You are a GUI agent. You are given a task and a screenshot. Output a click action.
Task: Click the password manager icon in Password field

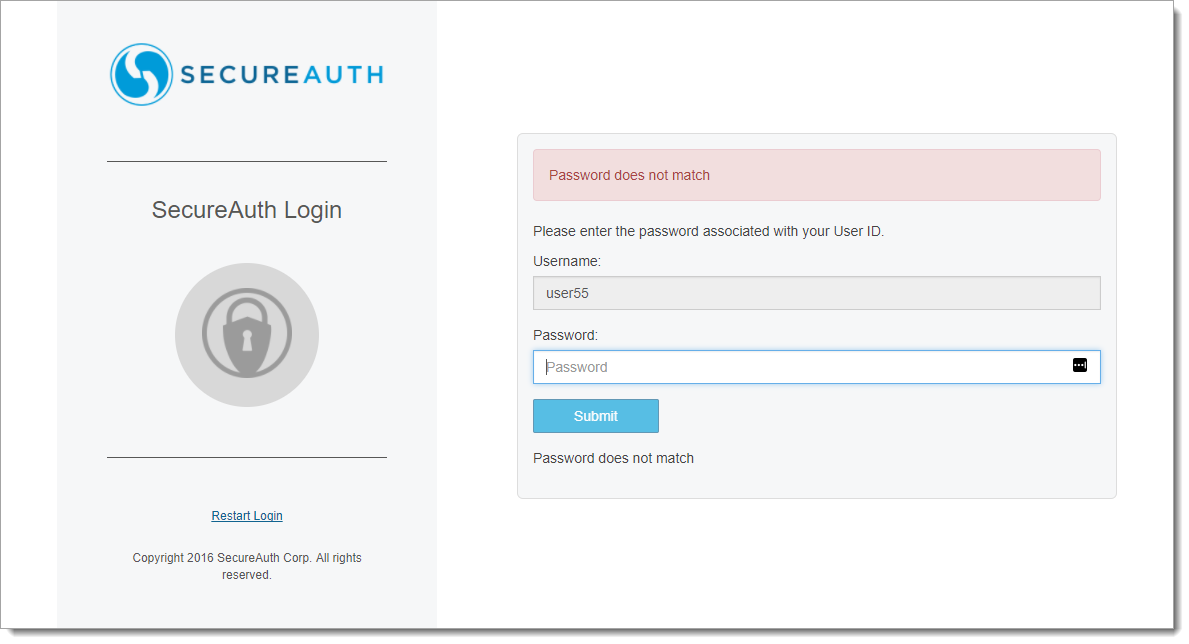click(1079, 365)
